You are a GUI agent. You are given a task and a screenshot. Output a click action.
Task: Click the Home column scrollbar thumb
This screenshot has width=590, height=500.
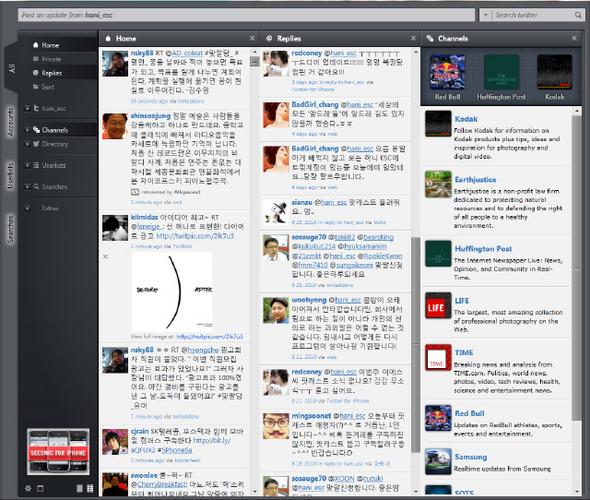coord(255,61)
